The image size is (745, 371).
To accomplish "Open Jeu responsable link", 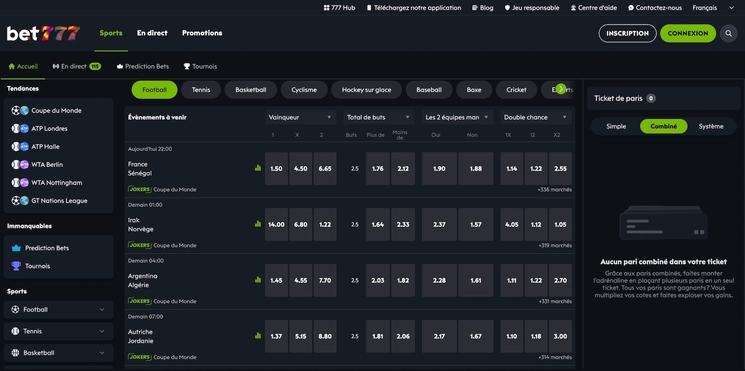I will (x=532, y=8).
